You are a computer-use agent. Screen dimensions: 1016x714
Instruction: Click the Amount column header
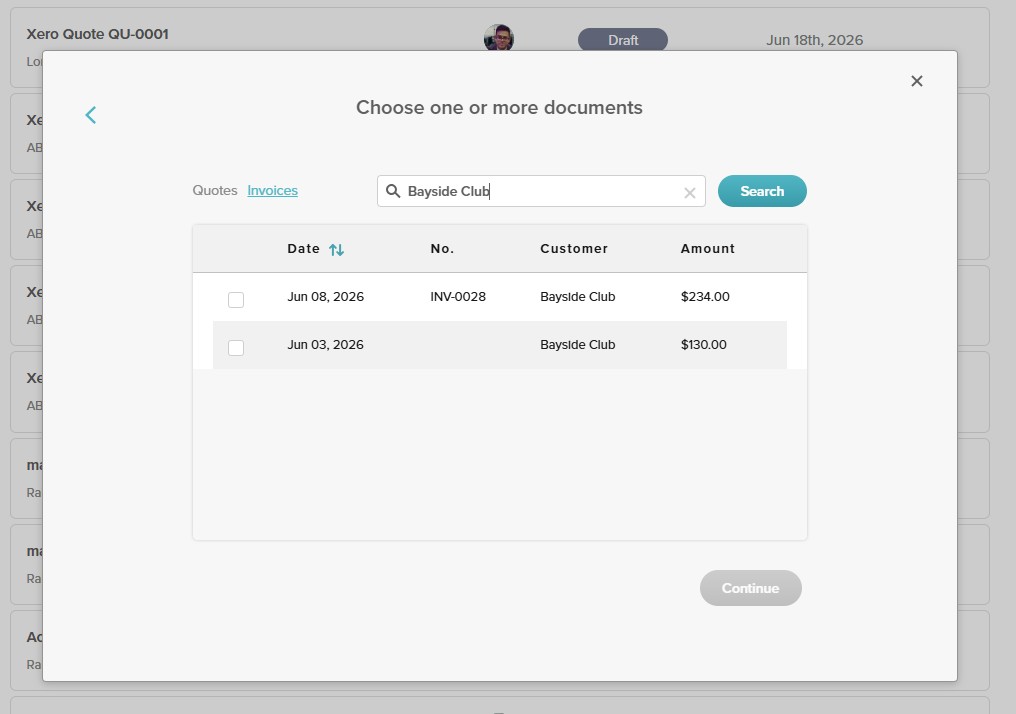click(x=708, y=249)
